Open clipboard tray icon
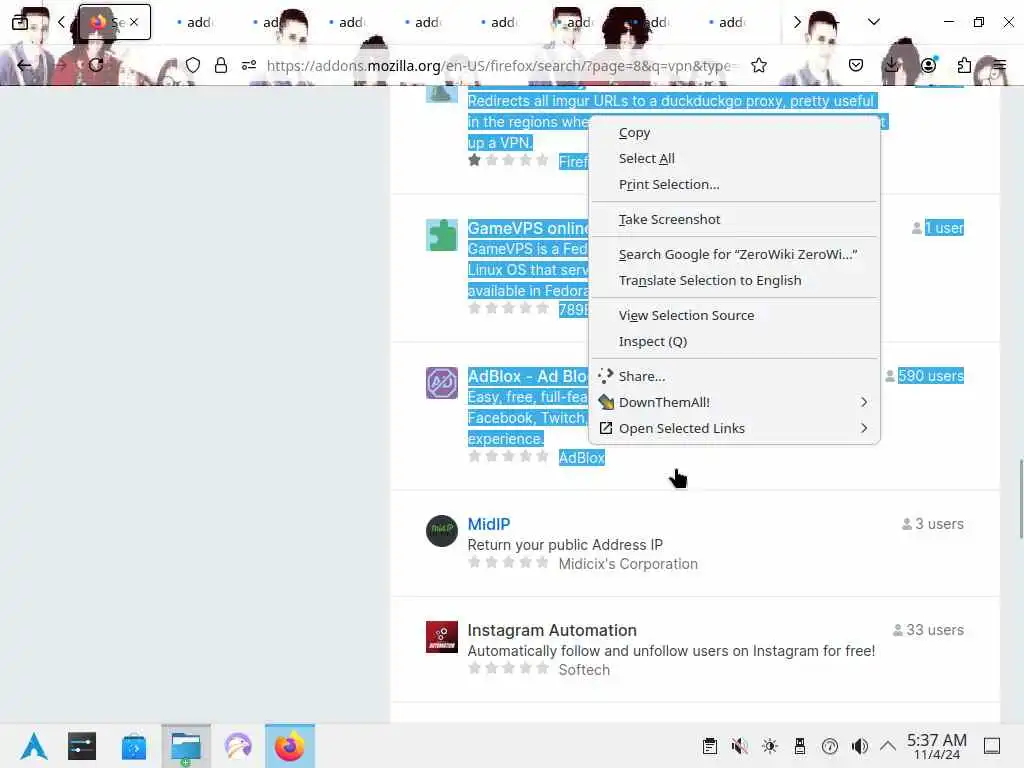 tap(710, 746)
